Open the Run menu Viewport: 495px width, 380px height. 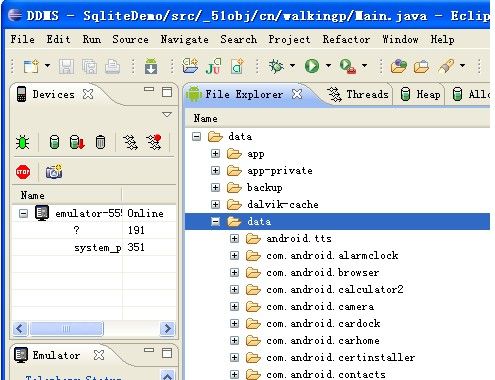(92, 39)
